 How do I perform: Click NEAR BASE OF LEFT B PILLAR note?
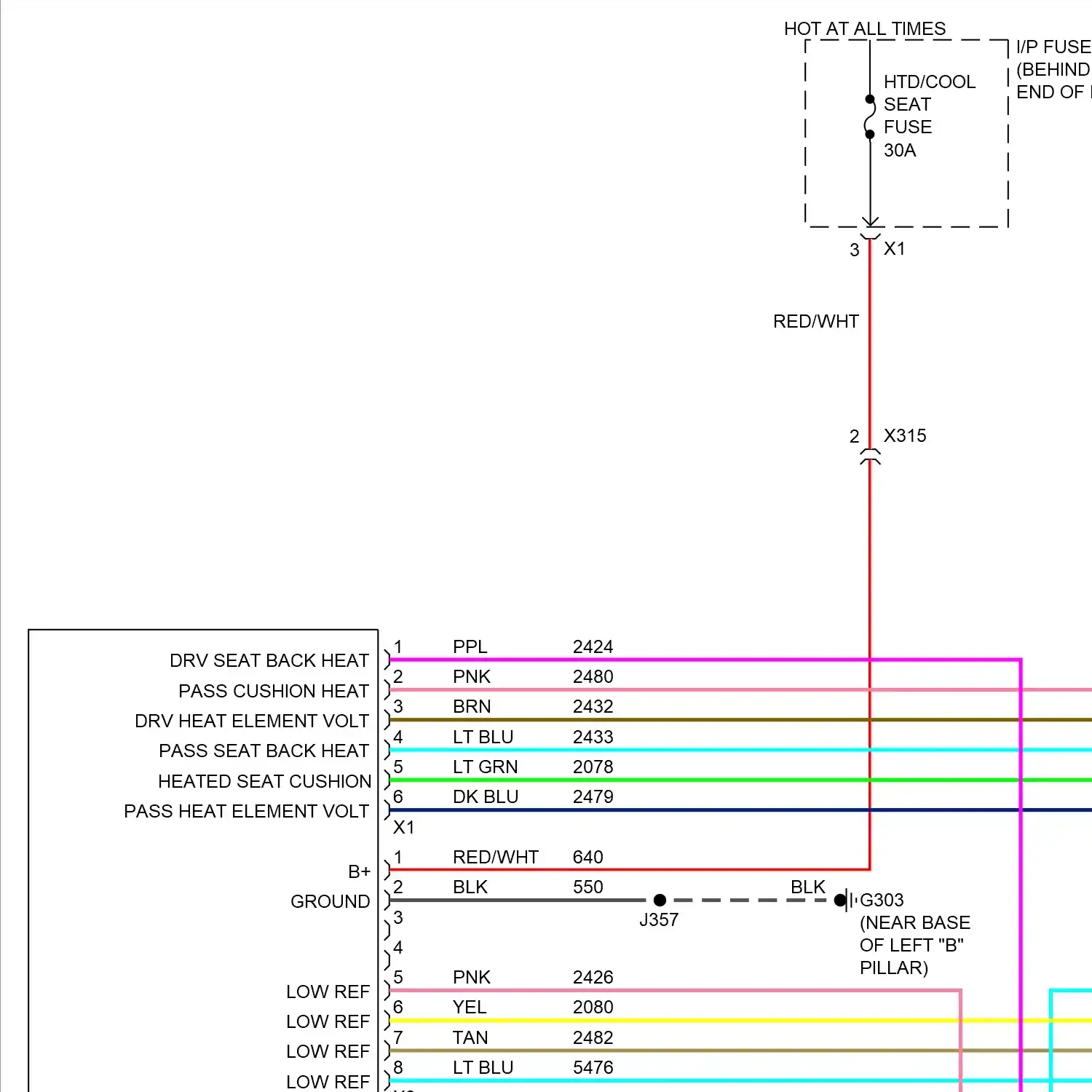[x=915, y=946]
